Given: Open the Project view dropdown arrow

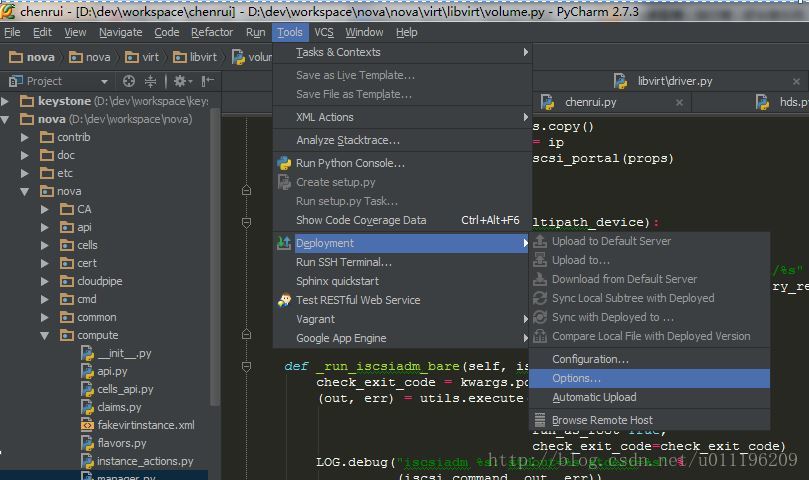Looking at the screenshot, I should (104, 82).
